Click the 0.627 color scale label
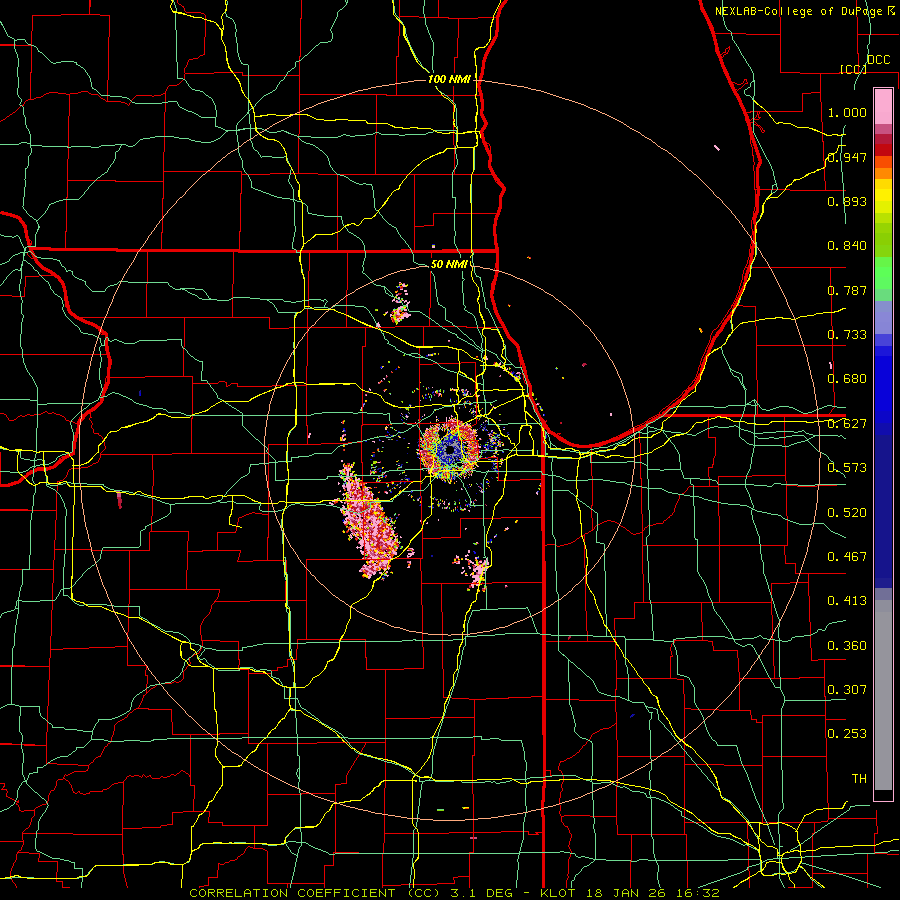The width and height of the screenshot is (900, 900). (x=847, y=424)
